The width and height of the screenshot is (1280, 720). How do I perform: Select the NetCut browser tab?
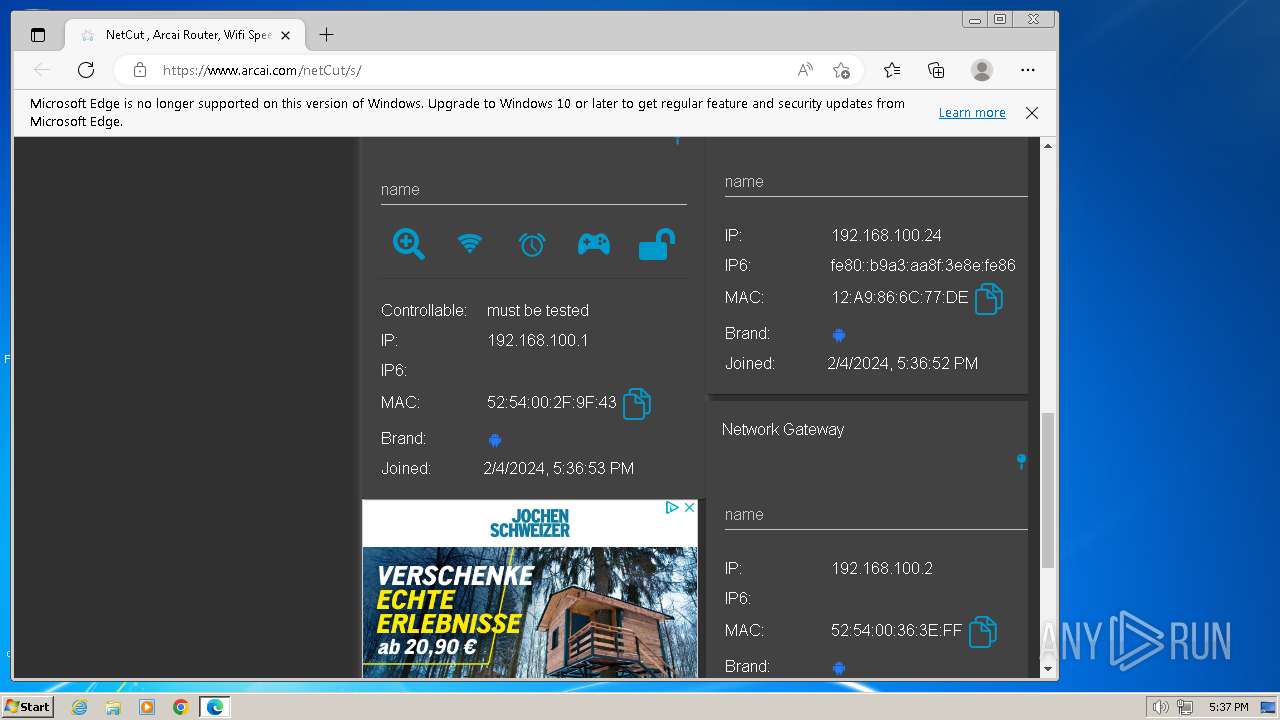(x=183, y=35)
